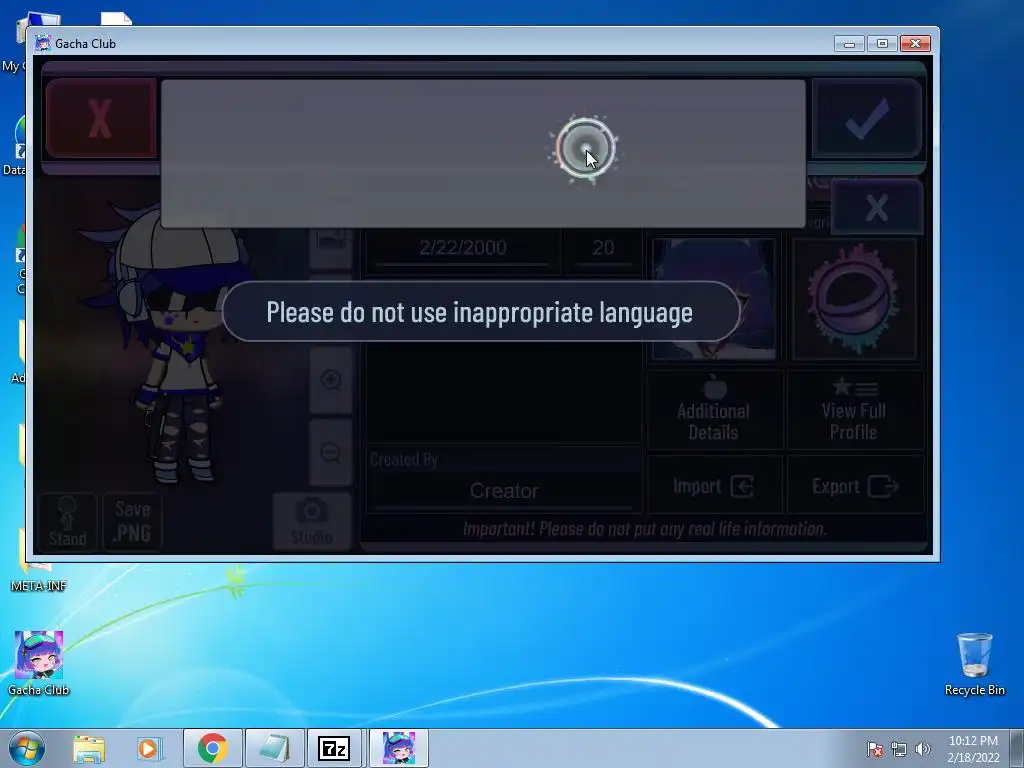1024x768 pixels.
Task: Toggle the Stand pose button
Action: (x=68, y=522)
